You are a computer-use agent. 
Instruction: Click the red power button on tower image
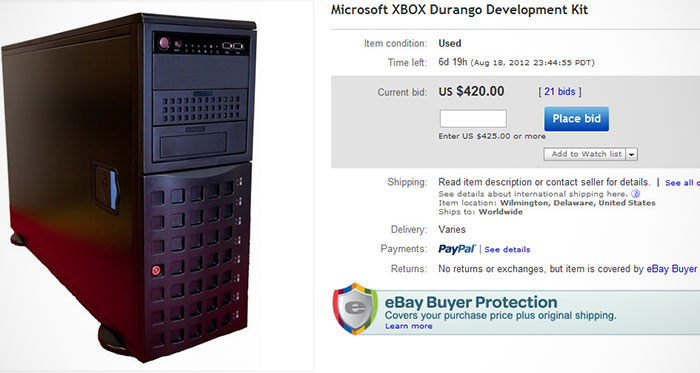pyautogui.click(x=164, y=43)
